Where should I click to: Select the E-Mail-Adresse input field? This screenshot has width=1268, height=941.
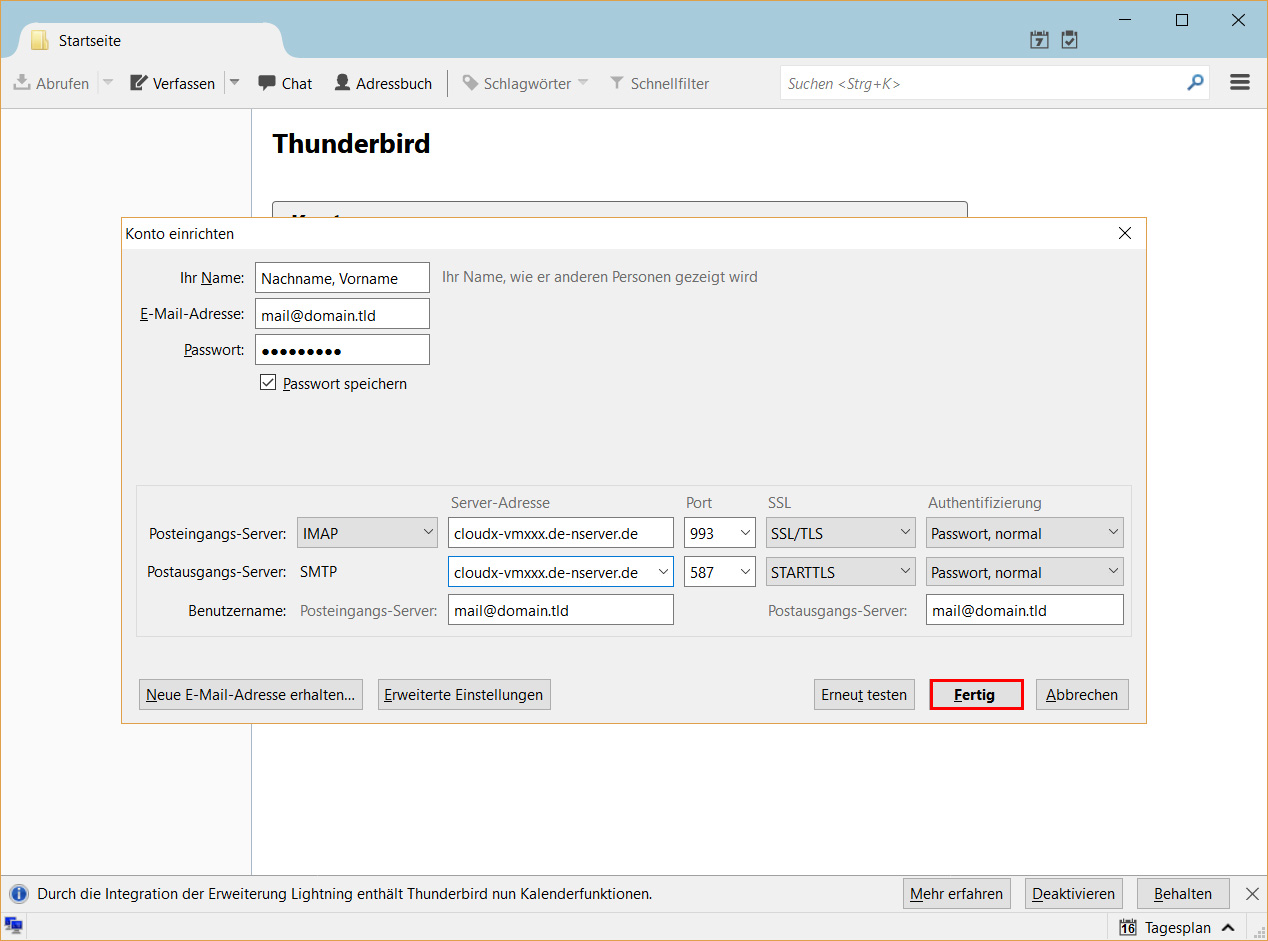pyautogui.click(x=342, y=313)
